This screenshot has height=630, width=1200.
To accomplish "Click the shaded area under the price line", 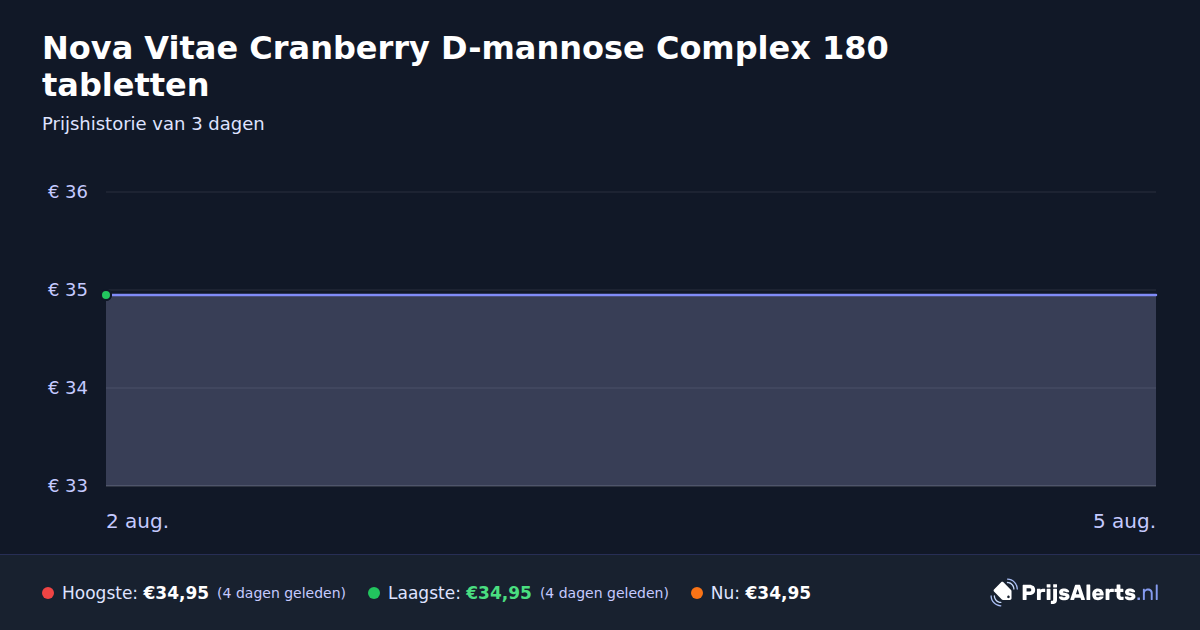I will (631, 391).
